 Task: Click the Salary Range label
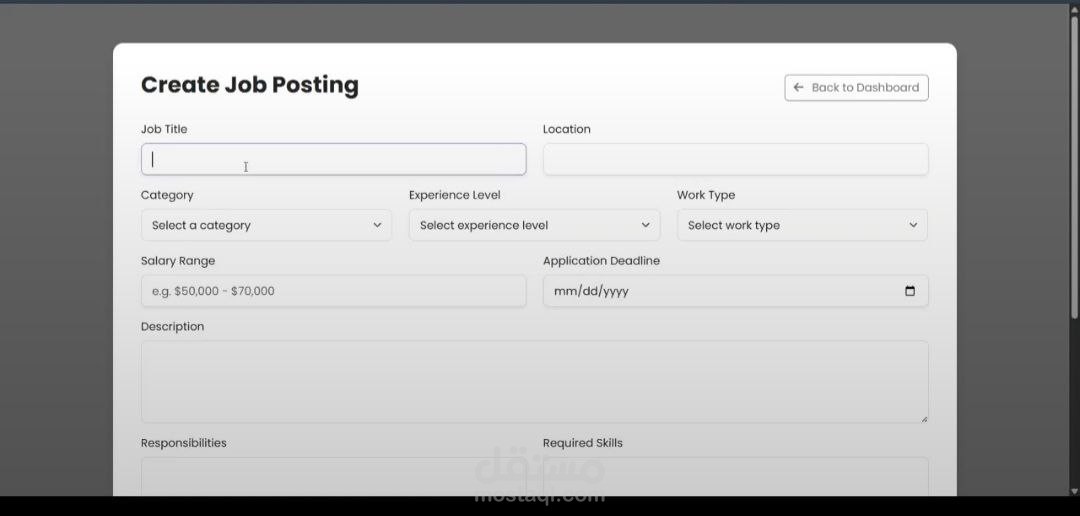pos(178,261)
